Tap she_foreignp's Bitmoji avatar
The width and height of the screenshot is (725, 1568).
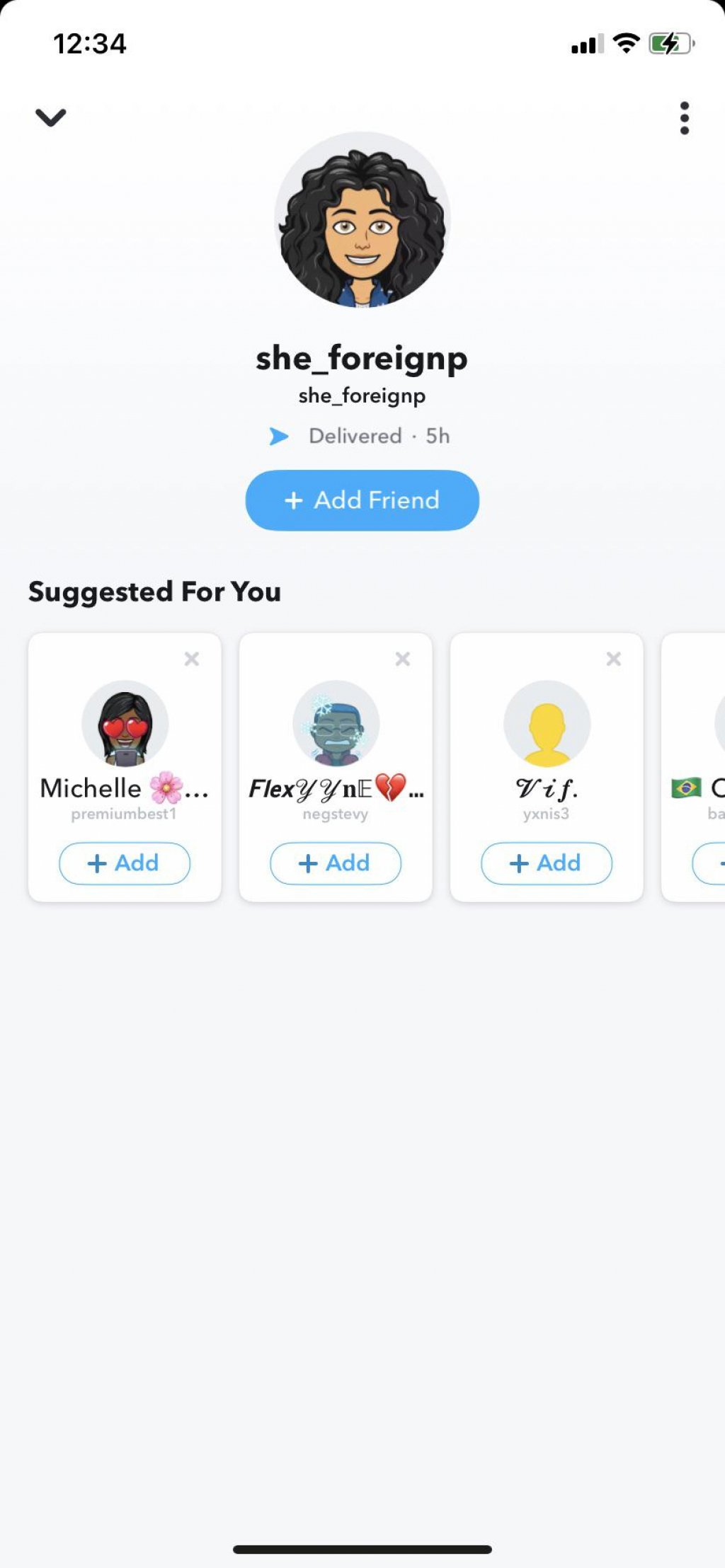click(x=362, y=220)
